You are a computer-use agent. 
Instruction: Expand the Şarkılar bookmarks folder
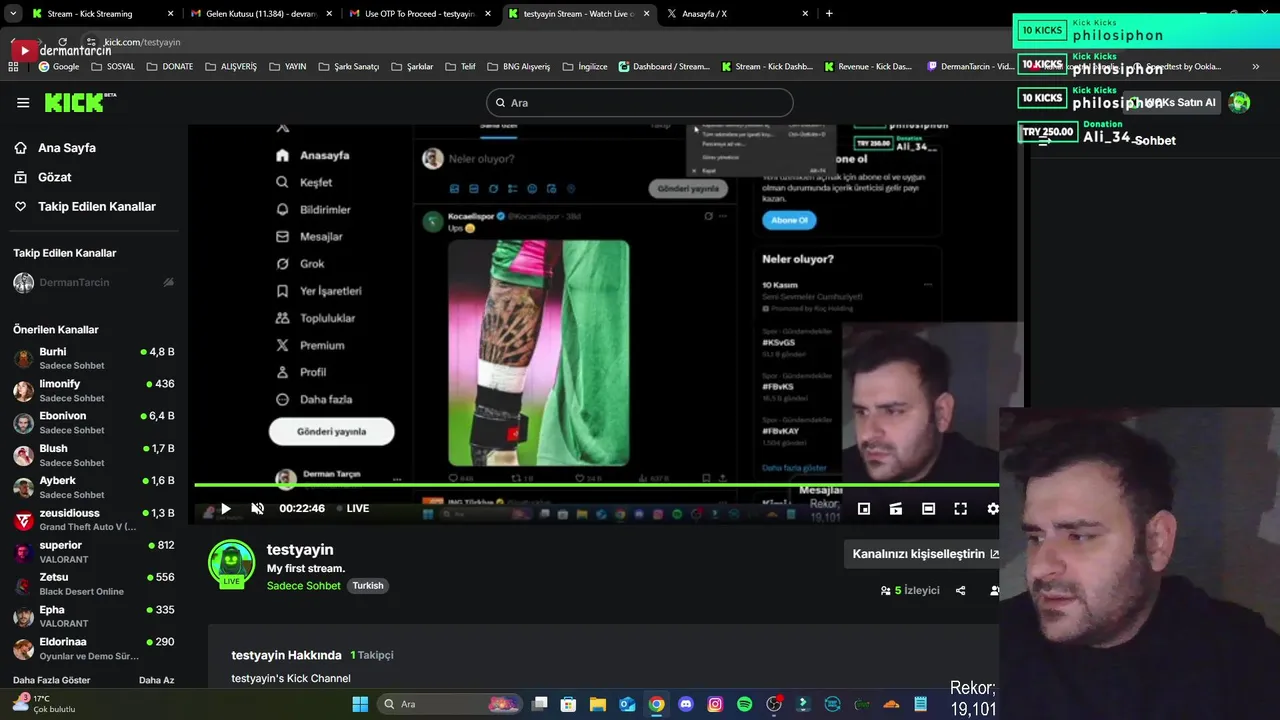tap(411, 67)
